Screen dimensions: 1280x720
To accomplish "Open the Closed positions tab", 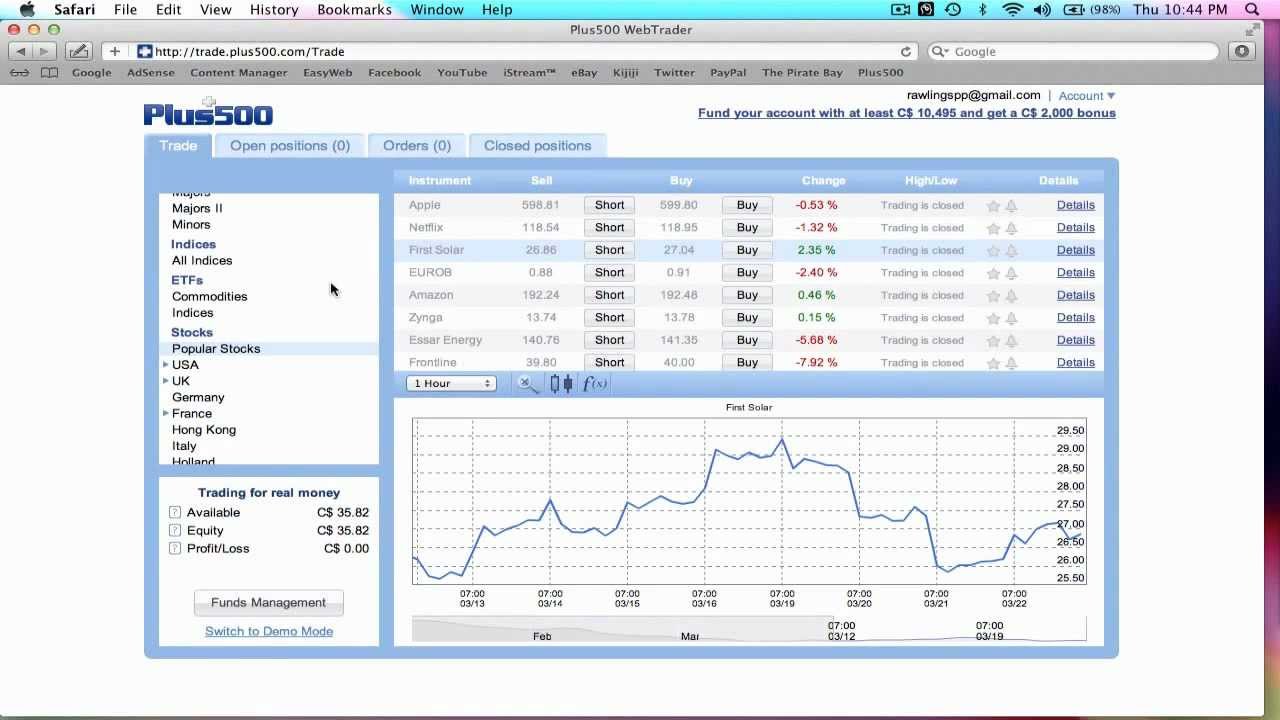I will [537, 146].
